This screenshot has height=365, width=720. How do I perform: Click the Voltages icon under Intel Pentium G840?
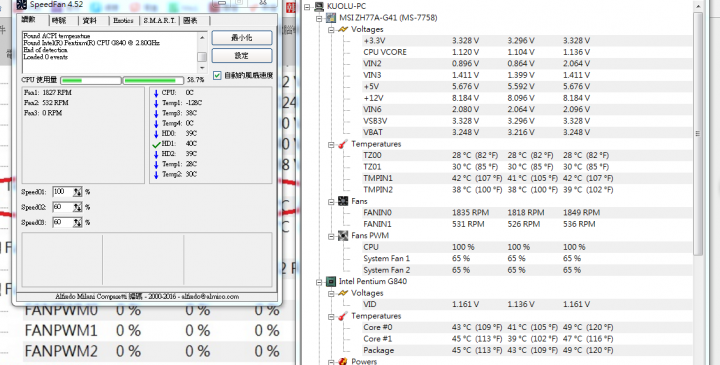pyautogui.click(x=343, y=293)
